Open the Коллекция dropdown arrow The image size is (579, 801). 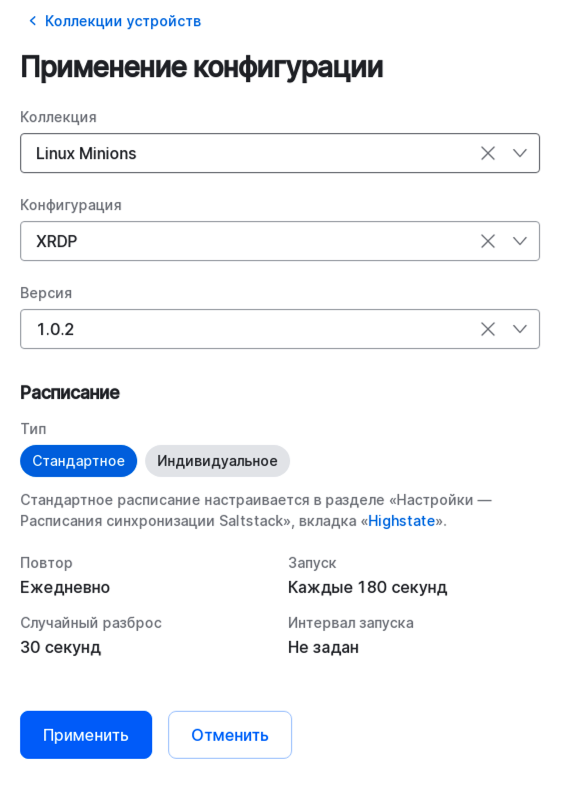[520, 153]
